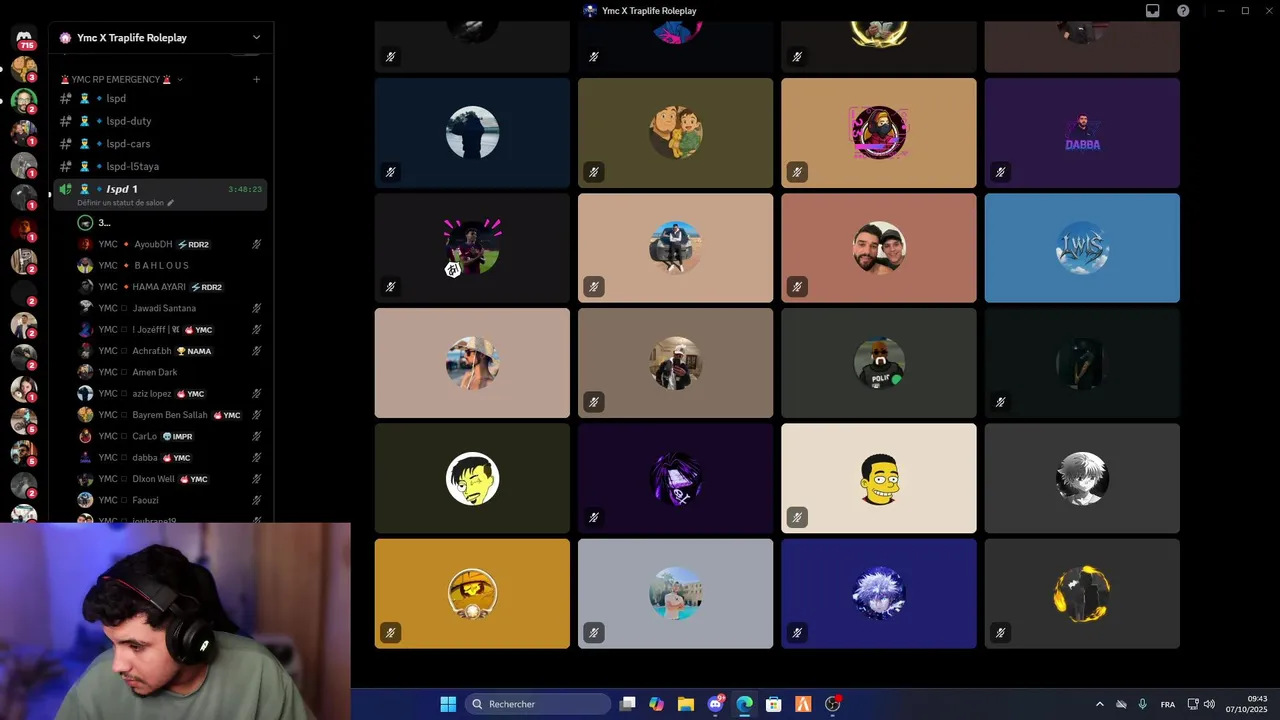Click the voice speaker icon of lspd 1
Screen dimensions: 1280x720
65,189
